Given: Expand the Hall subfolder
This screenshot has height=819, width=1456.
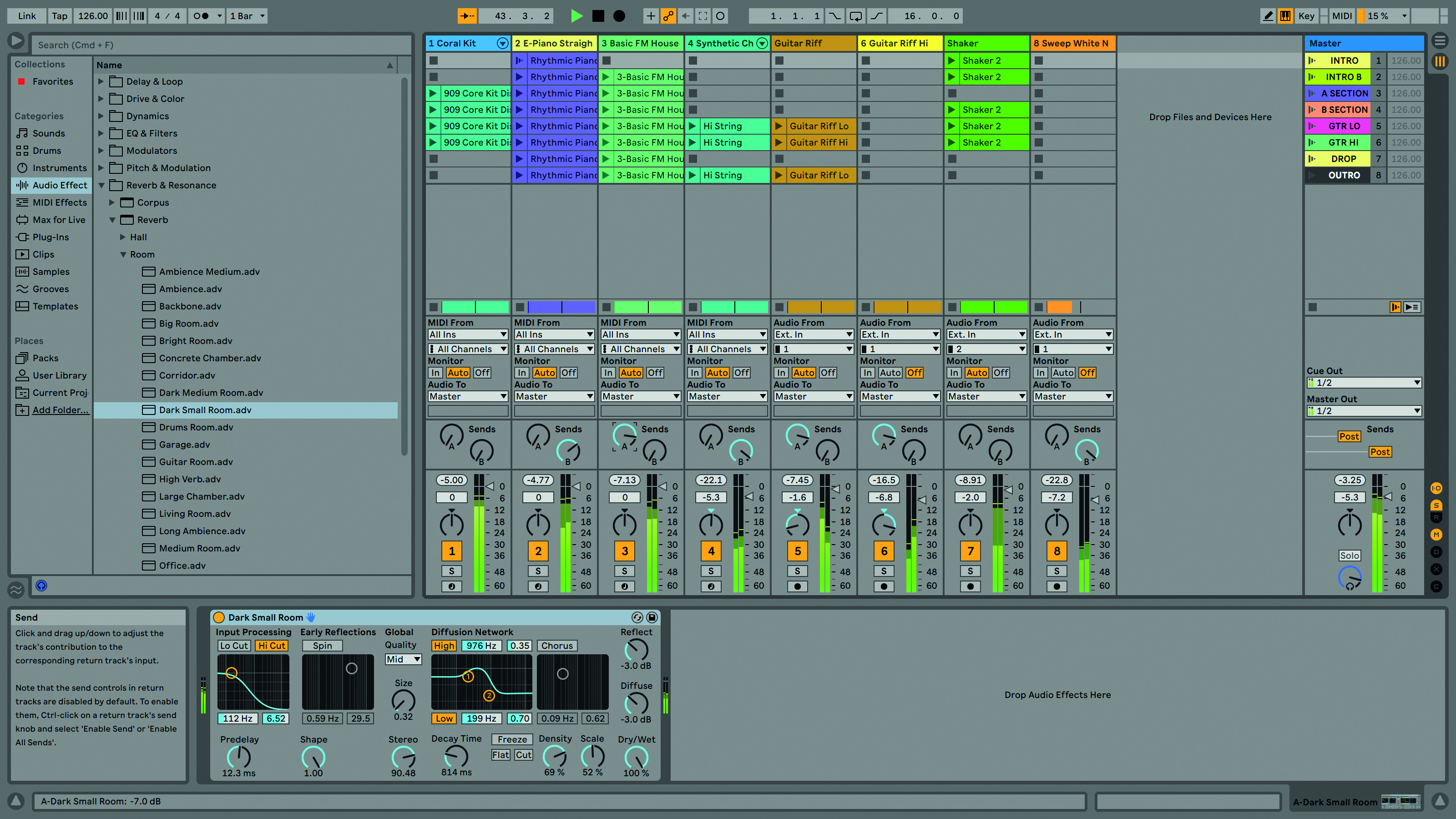Looking at the screenshot, I should click(123, 238).
